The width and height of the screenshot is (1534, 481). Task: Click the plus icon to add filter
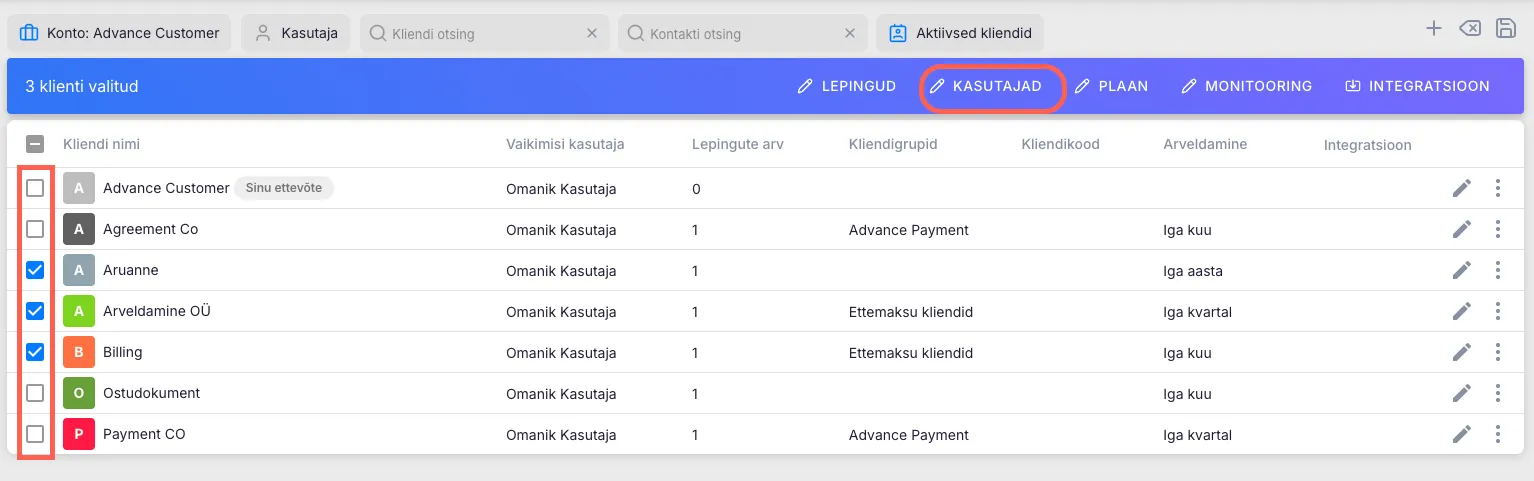pos(1433,29)
